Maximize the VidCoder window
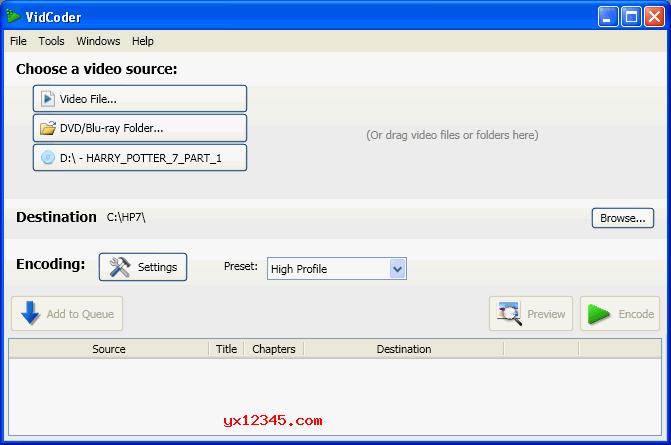Image resolution: width=671 pixels, height=445 pixels. point(631,17)
